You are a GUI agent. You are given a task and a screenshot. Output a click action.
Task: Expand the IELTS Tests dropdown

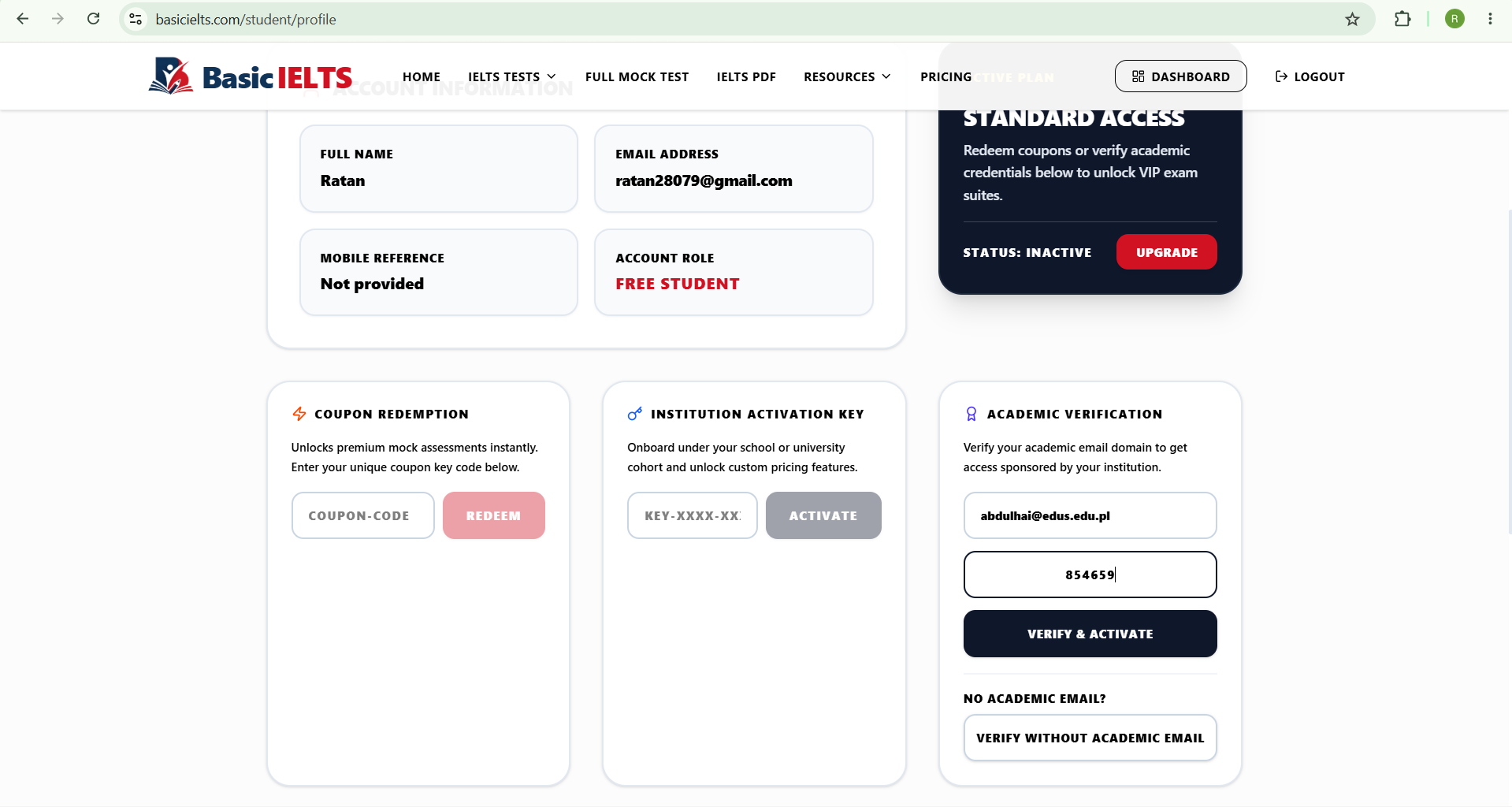[x=512, y=76]
